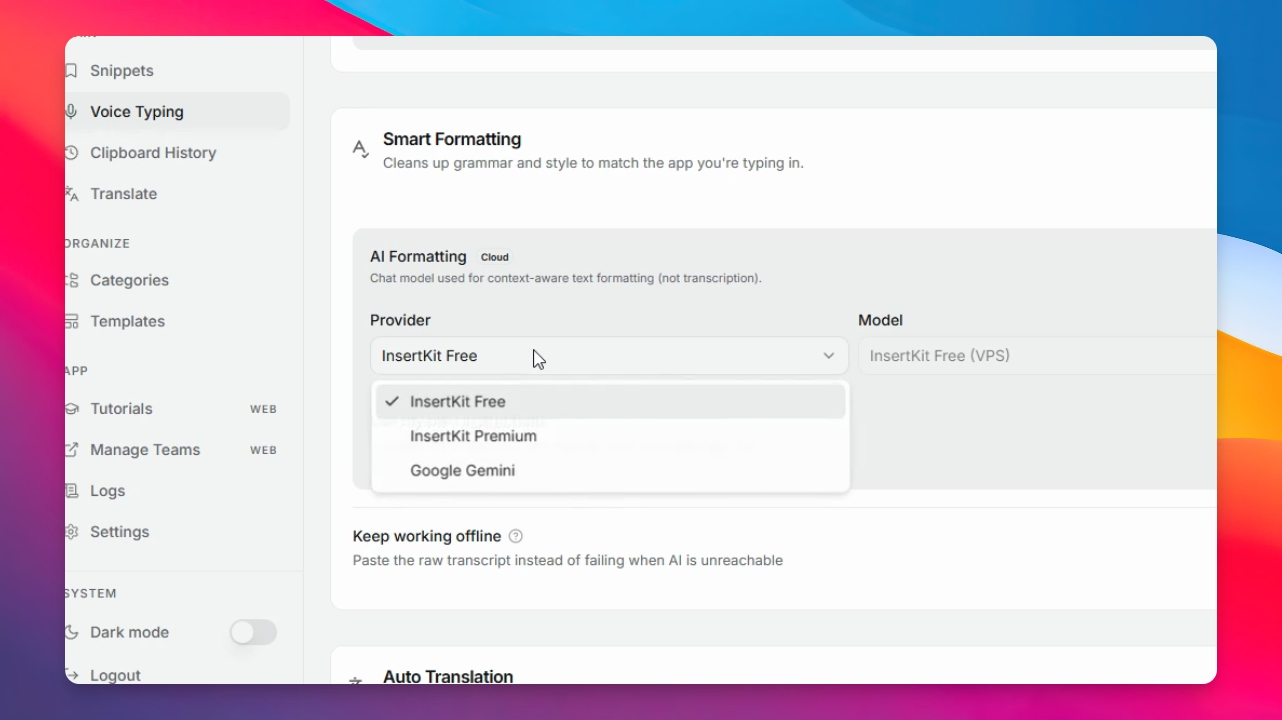Click the Auto Translation section heading

[448, 676]
